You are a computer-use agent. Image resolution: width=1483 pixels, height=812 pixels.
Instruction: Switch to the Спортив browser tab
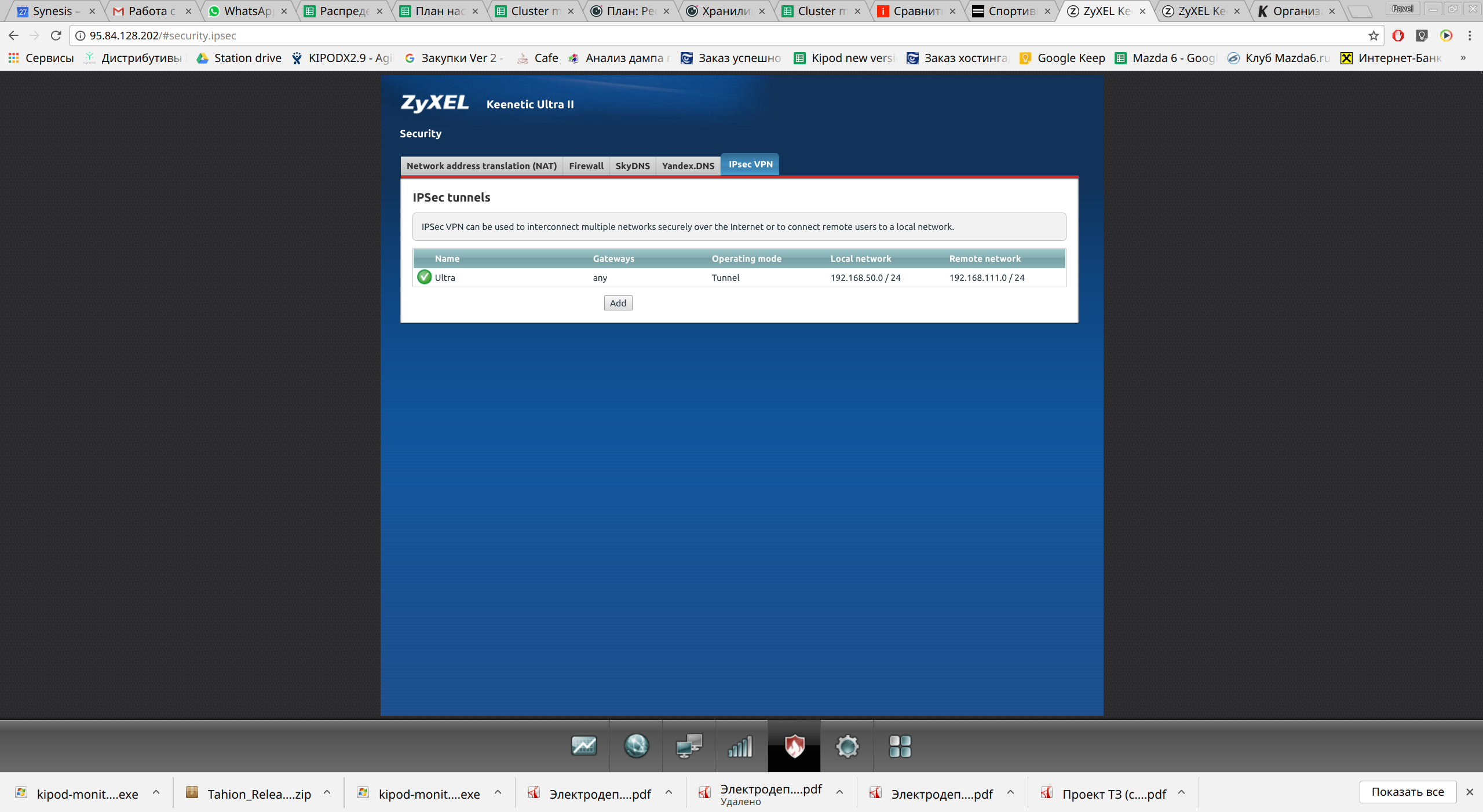pyautogui.click(x=1011, y=11)
